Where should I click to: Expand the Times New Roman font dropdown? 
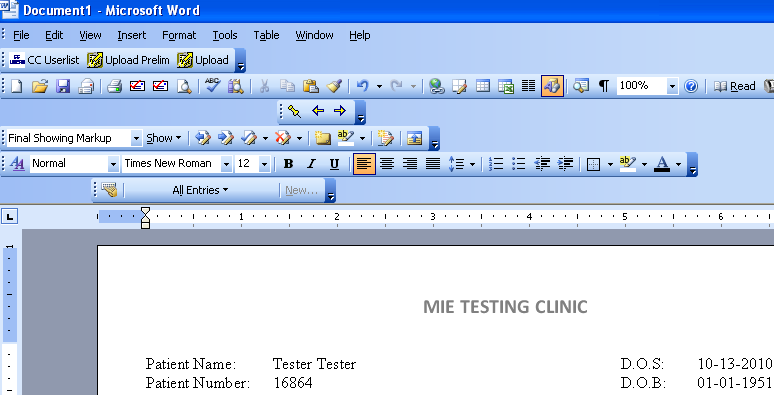point(226,164)
